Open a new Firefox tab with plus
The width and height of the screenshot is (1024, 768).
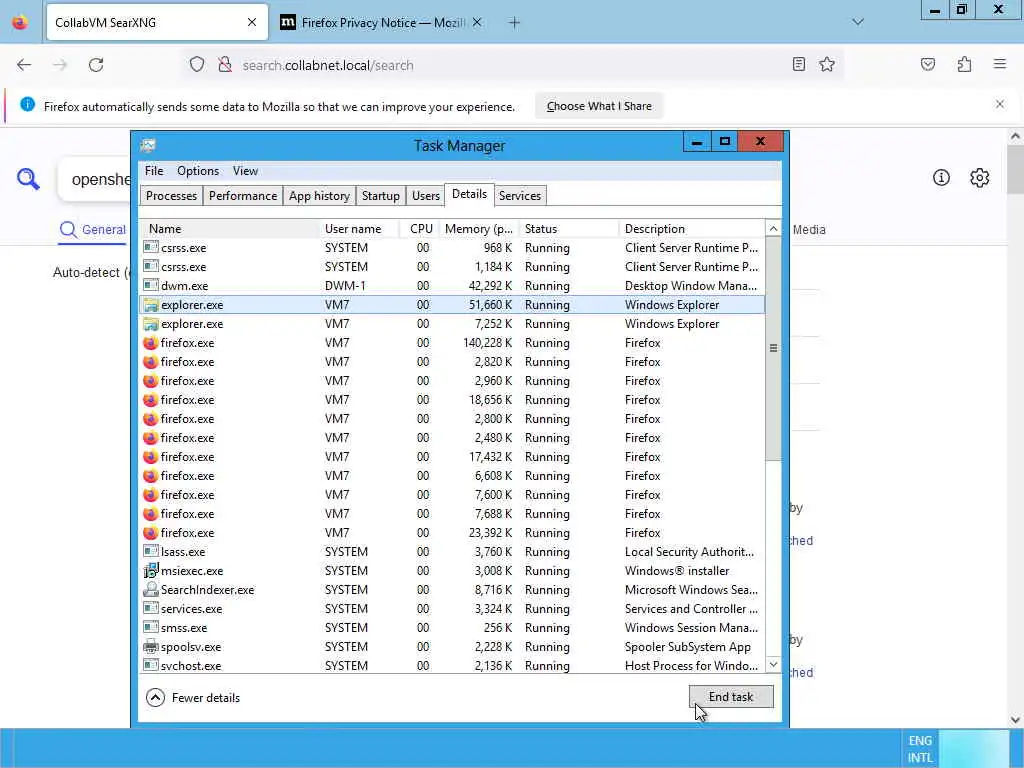(515, 23)
